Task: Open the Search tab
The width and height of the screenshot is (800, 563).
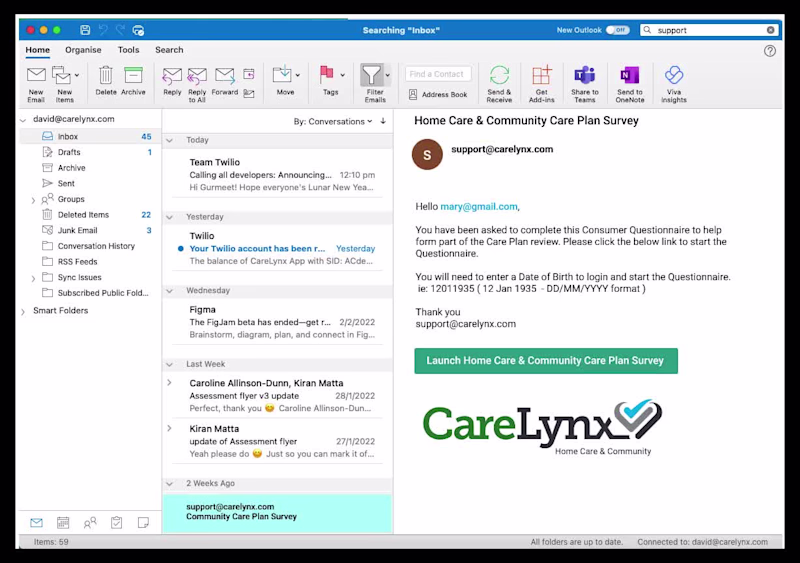Action: pyautogui.click(x=169, y=50)
